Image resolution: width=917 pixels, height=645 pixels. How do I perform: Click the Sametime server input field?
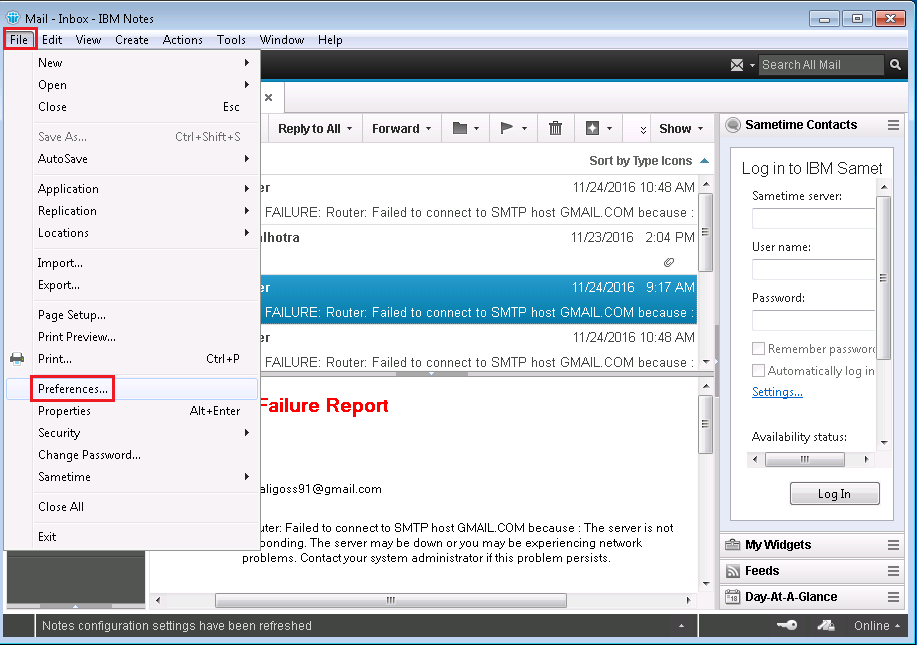[813, 218]
